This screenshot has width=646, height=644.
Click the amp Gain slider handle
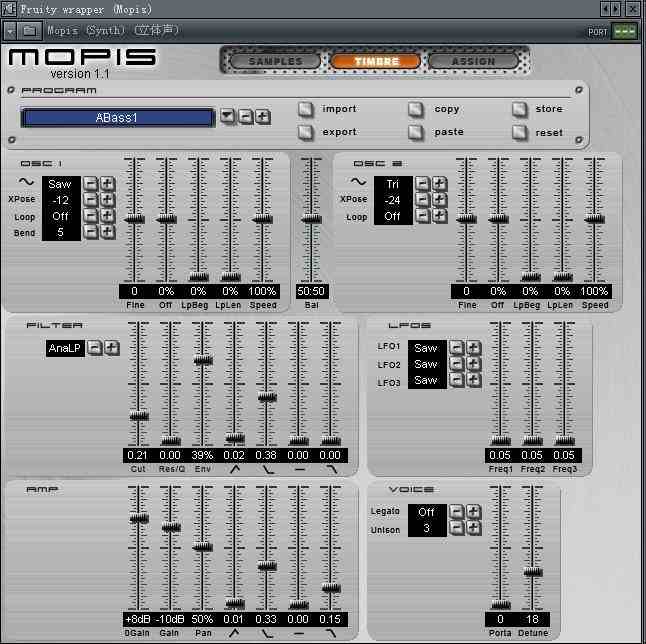click(171, 527)
